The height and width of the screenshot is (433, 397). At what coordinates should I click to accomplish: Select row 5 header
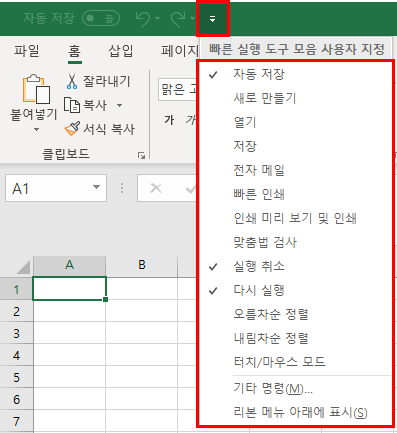click(16, 377)
